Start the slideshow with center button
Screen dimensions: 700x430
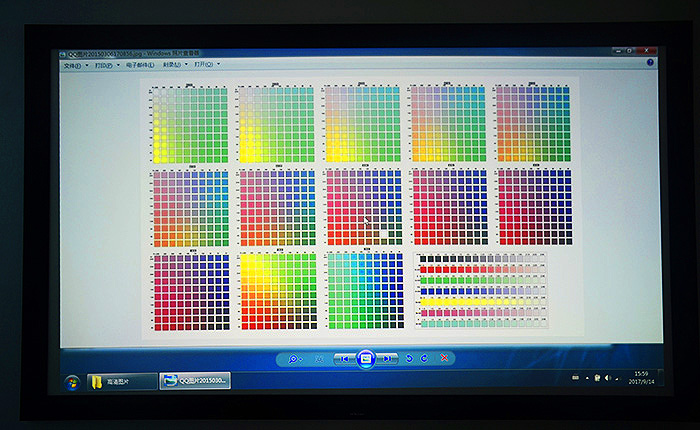pos(365,358)
